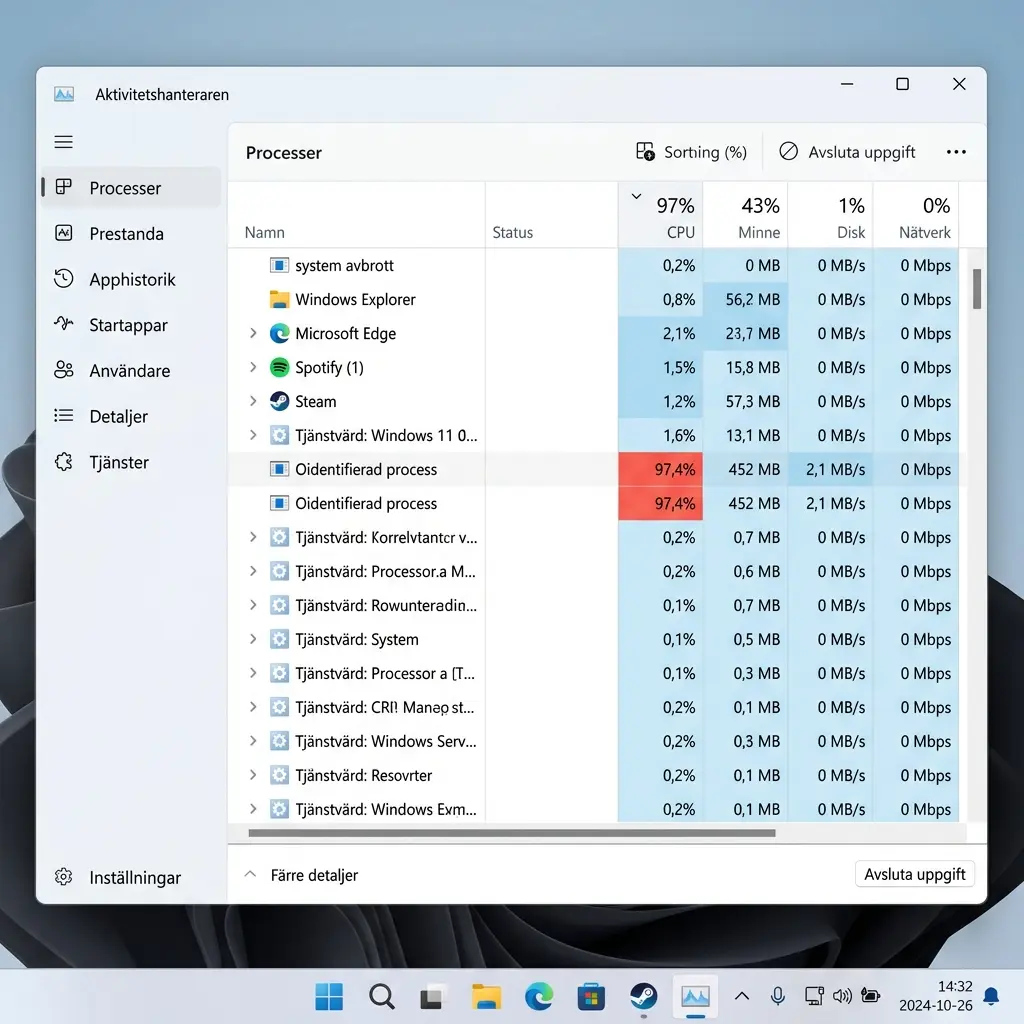Click the Microsoft Edge process icon
The image size is (1024, 1024).
coord(280,334)
